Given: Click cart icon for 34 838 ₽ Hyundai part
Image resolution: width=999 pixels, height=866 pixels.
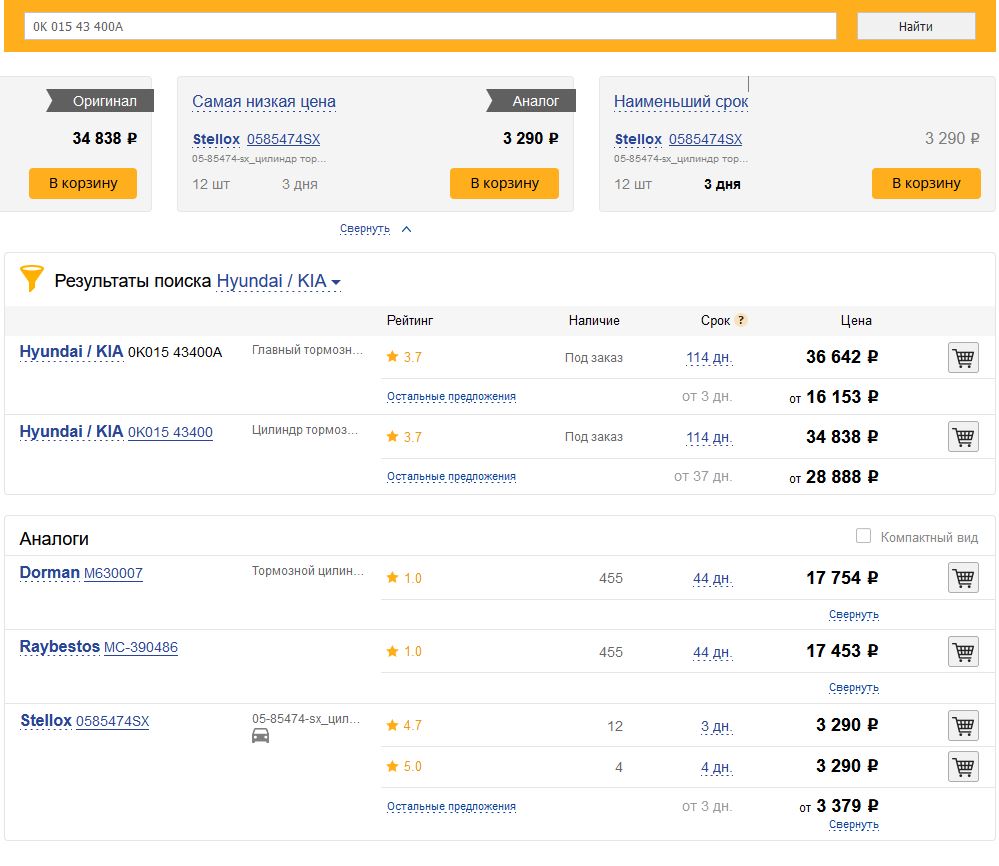Looking at the screenshot, I should pos(963,437).
